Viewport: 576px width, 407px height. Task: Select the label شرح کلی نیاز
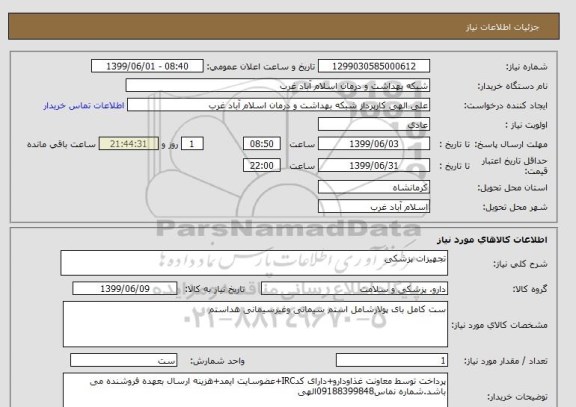pos(520,264)
